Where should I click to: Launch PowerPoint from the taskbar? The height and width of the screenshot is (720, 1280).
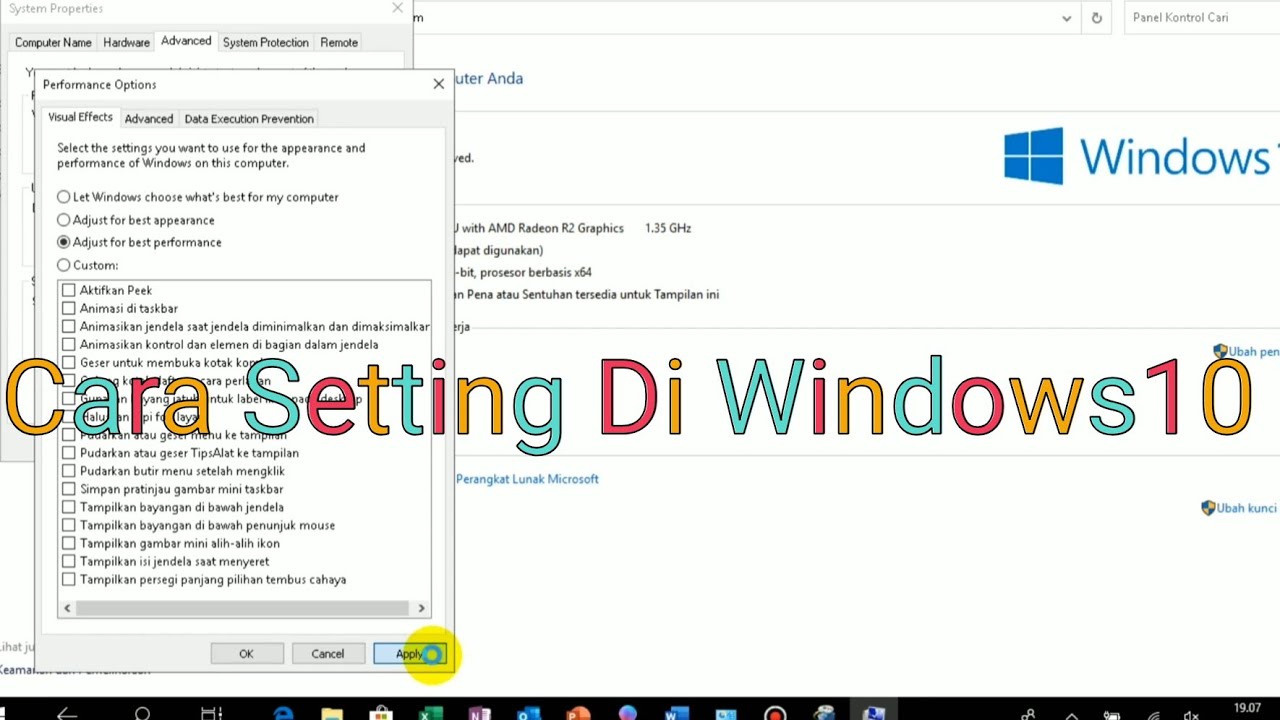578,714
